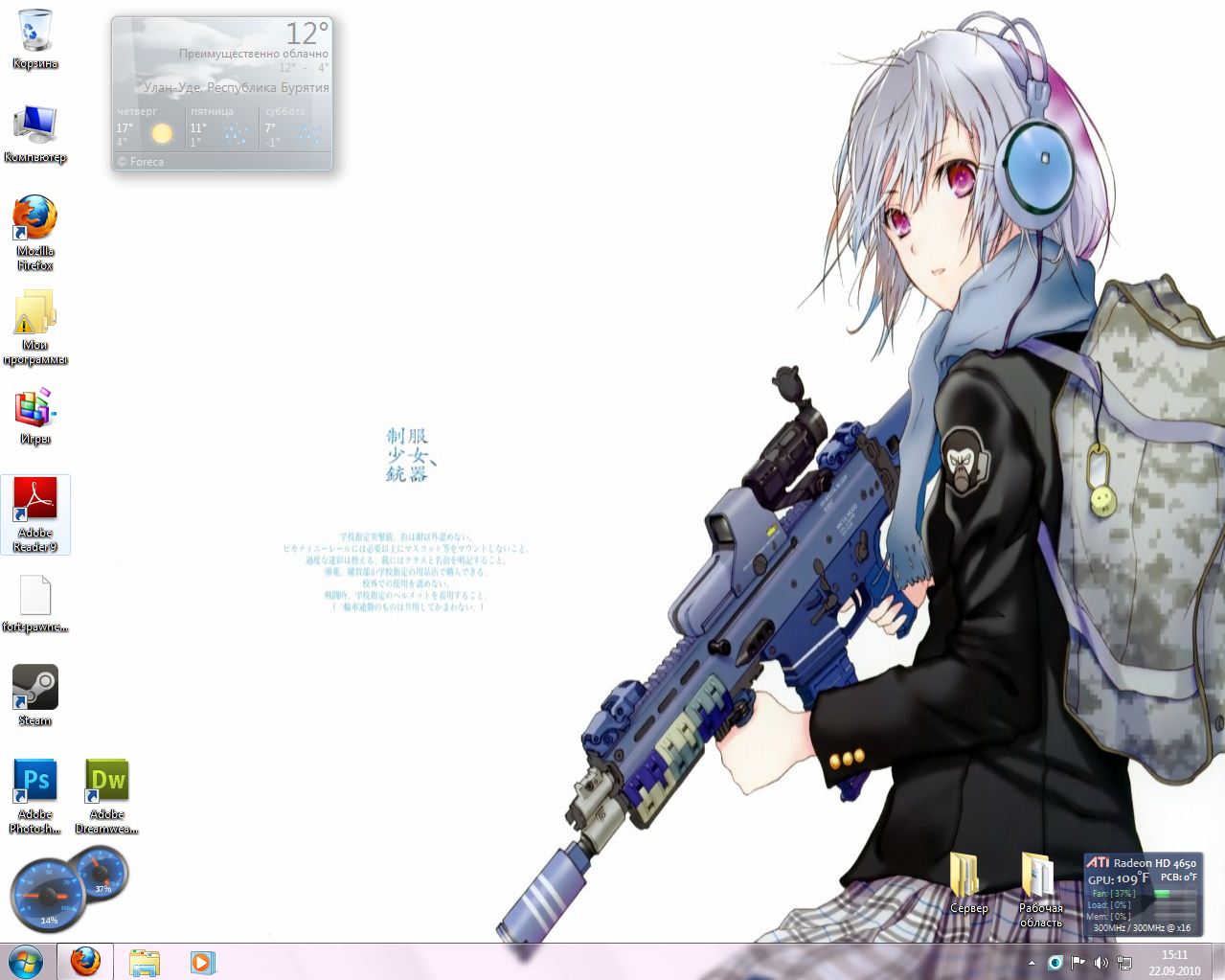Screen dimensions: 1225x980
Task: Select the Adobe Reader 9 shortcut
Action: coord(35,514)
